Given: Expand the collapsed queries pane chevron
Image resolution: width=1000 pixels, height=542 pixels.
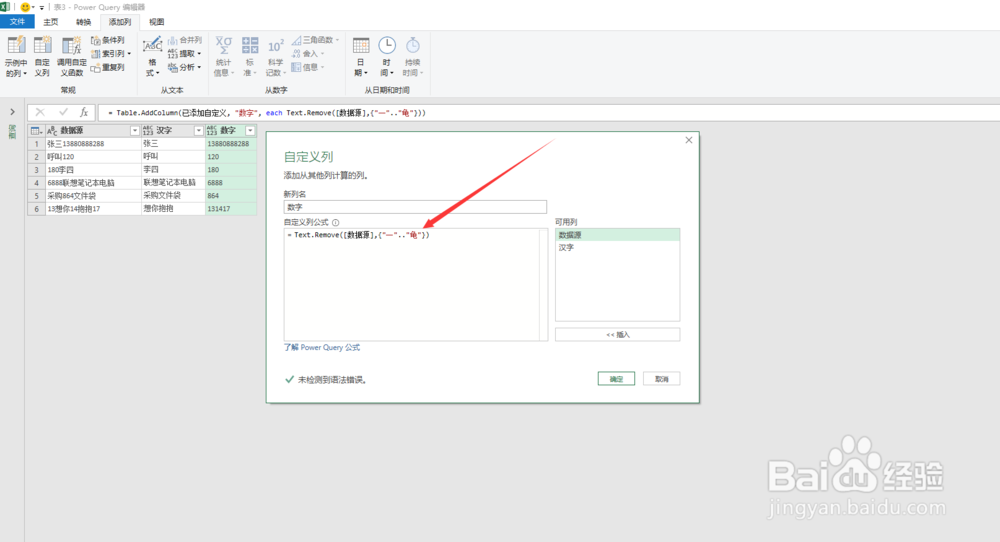Looking at the screenshot, I should (12, 112).
